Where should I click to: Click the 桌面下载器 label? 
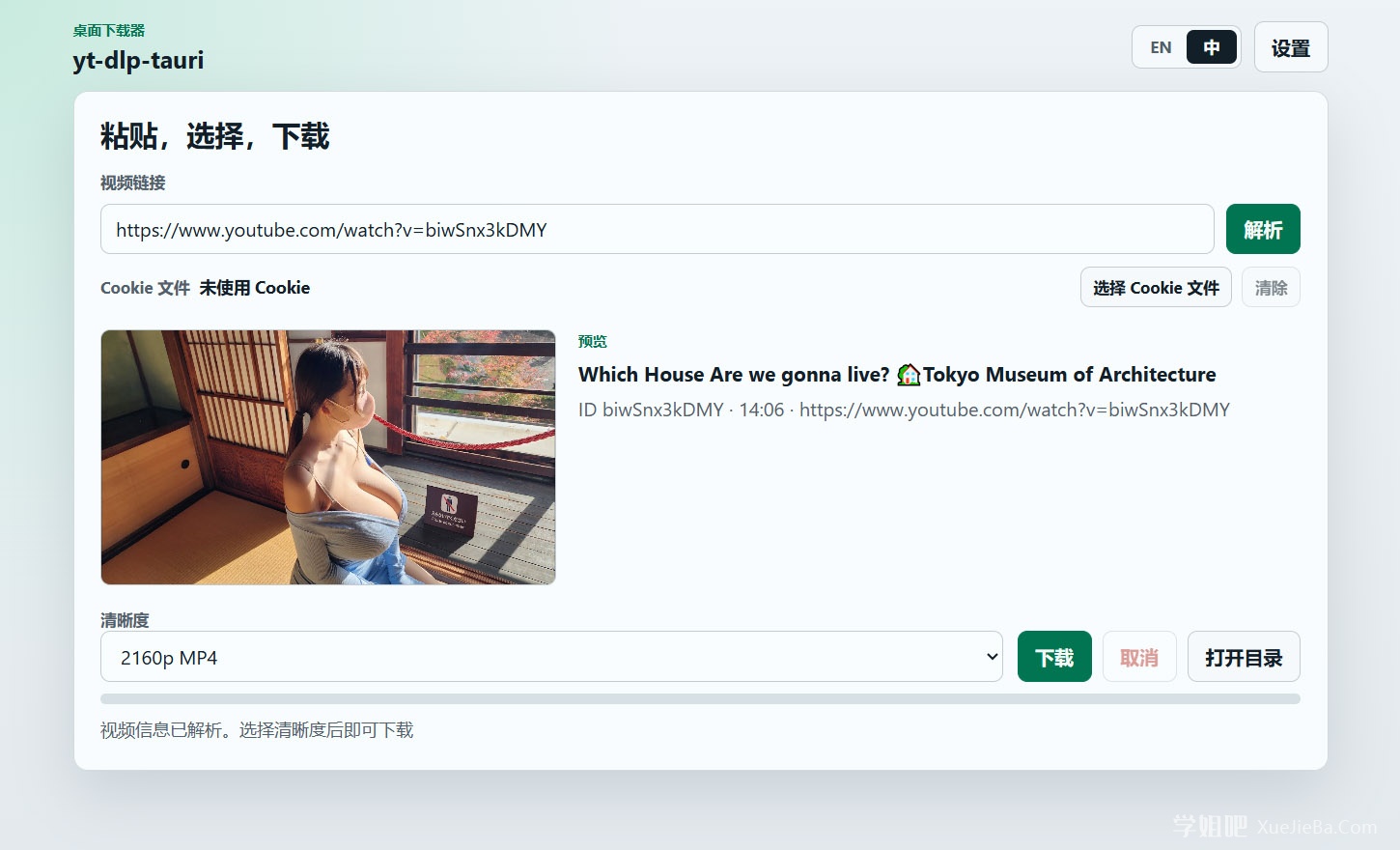[109, 31]
